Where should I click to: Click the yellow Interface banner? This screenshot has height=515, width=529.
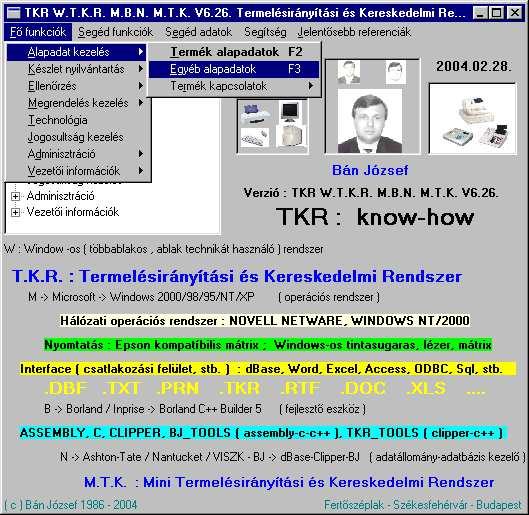268,369
